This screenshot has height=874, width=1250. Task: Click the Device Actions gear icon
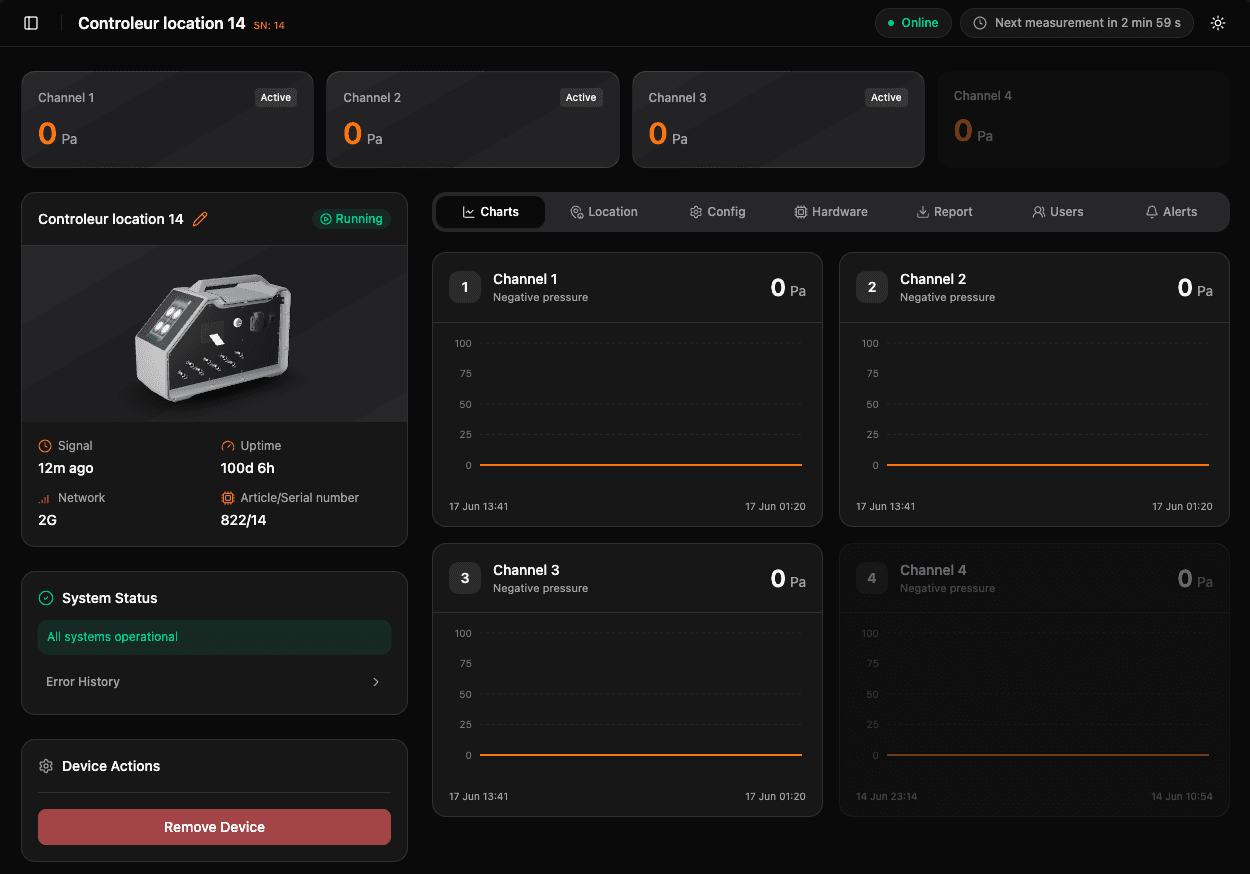(x=45, y=766)
